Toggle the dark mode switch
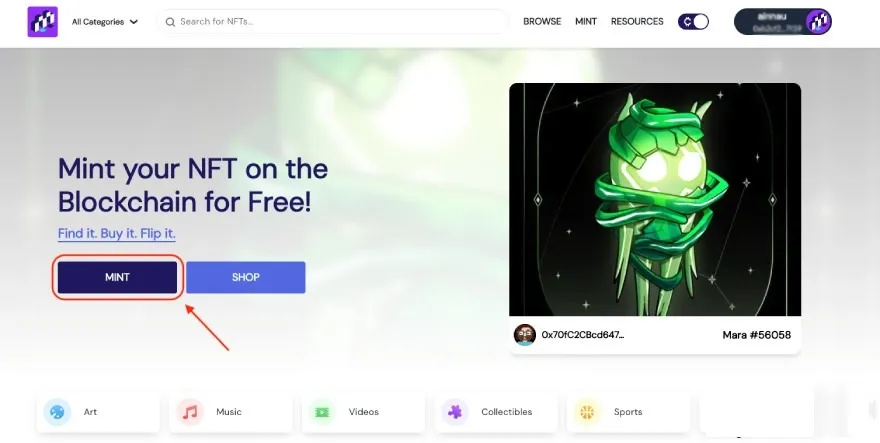Image resolution: width=880 pixels, height=443 pixels. 693,22
